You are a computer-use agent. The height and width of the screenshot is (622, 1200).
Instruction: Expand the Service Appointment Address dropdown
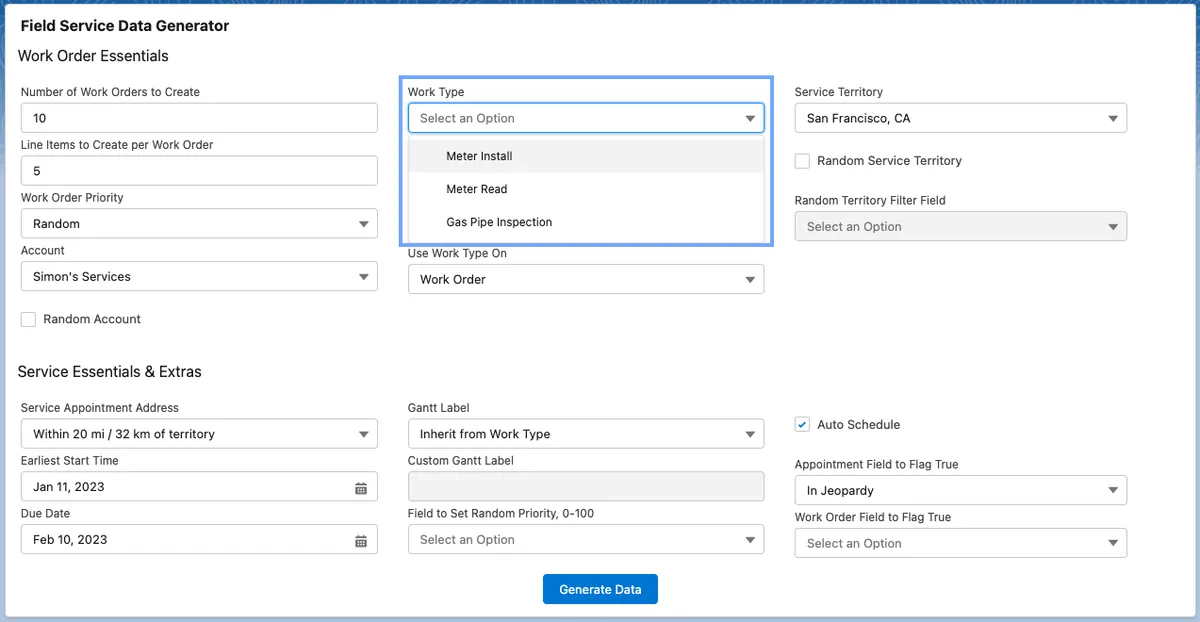(199, 434)
